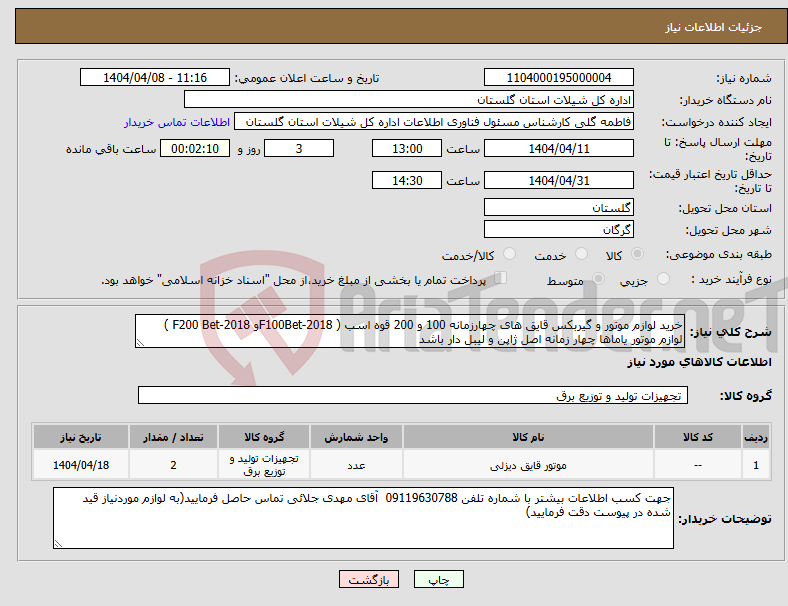
Task: Click the deadline time field 13:00
Action: click(407, 148)
